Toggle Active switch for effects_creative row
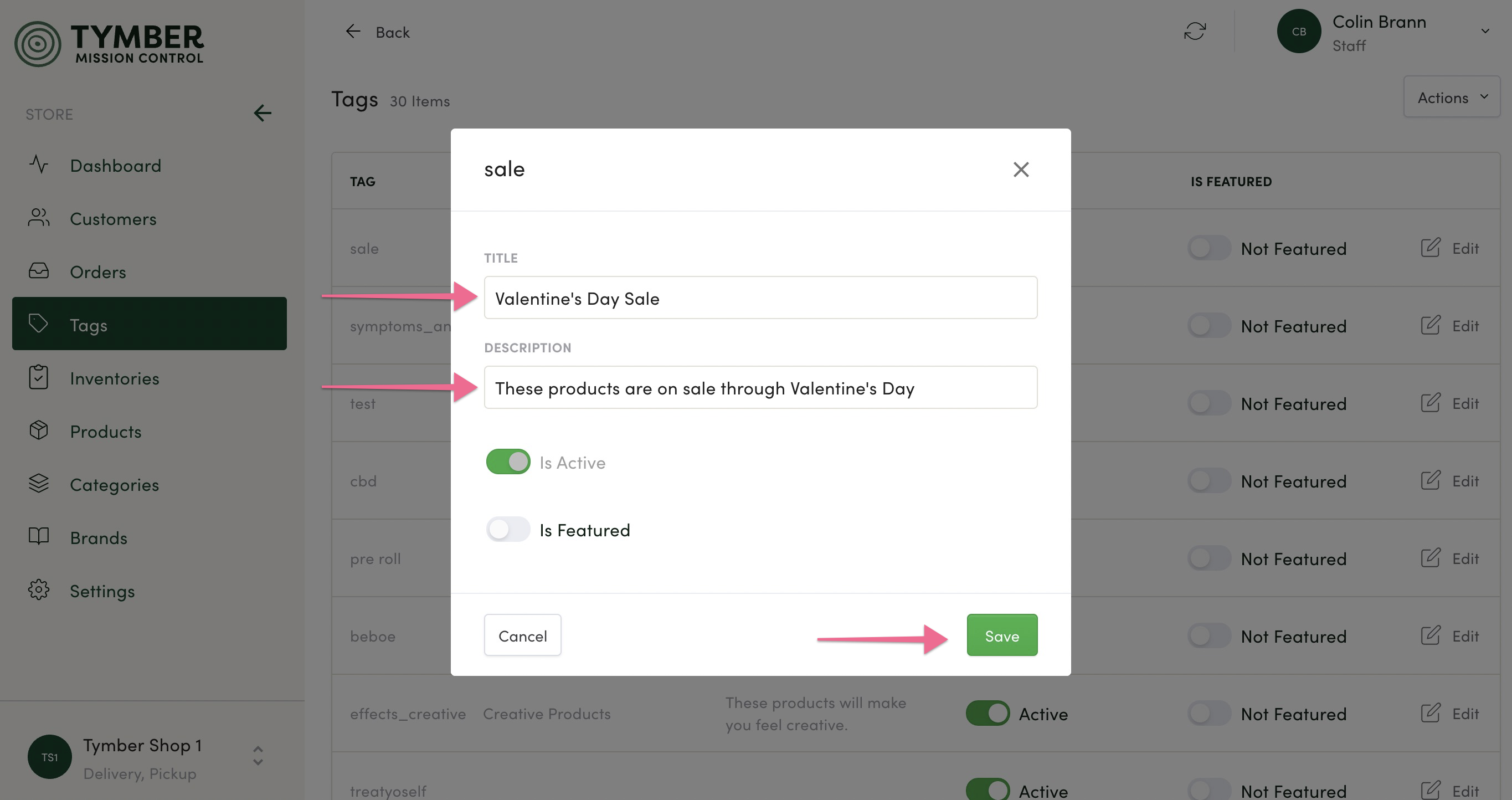The width and height of the screenshot is (1512, 800). click(988, 713)
